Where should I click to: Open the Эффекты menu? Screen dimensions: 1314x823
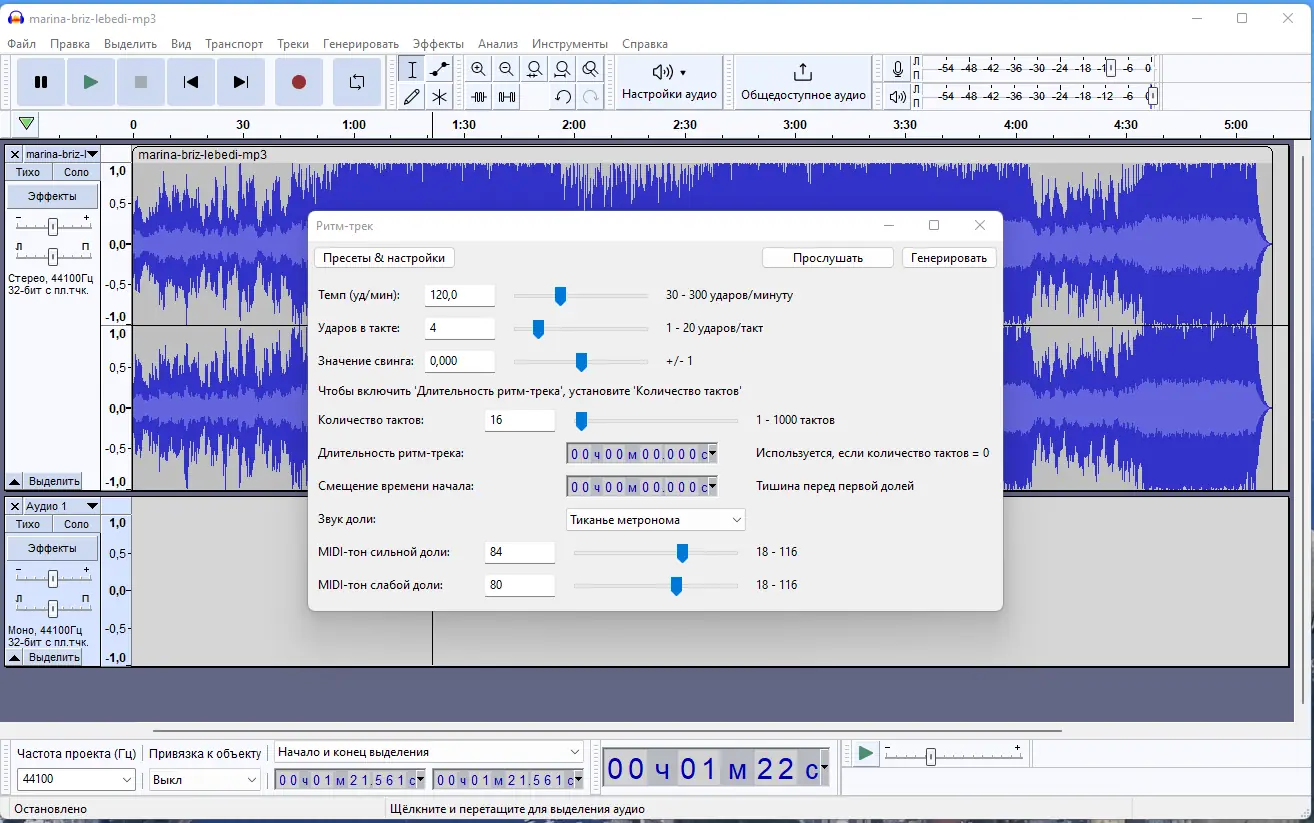pos(438,44)
